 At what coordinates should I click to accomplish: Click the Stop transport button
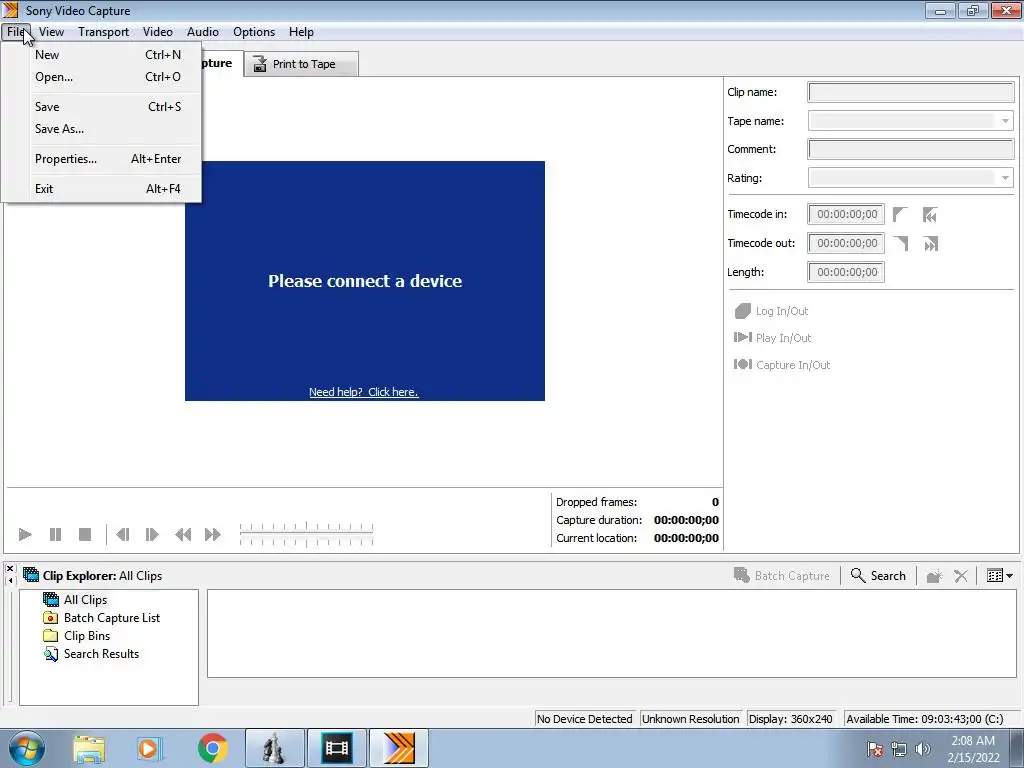[85, 535]
